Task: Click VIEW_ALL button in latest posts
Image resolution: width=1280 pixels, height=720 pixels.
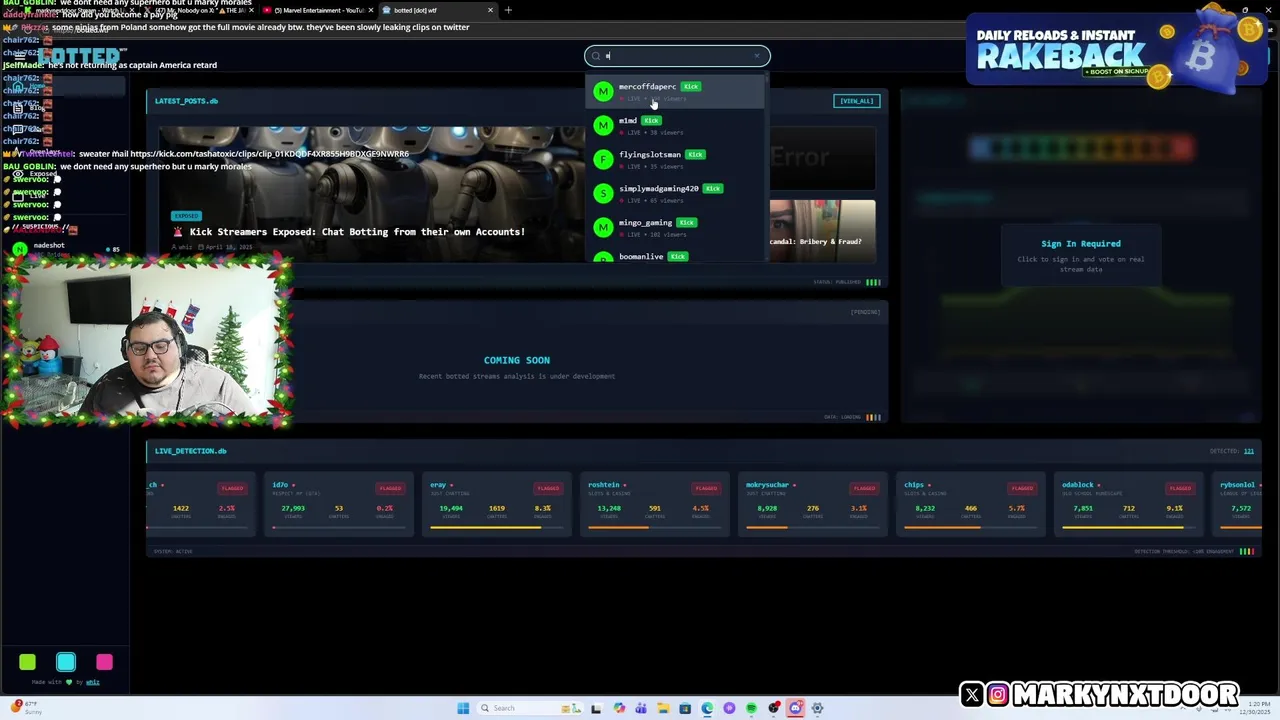Action: pyautogui.click(x=857, y=101)
